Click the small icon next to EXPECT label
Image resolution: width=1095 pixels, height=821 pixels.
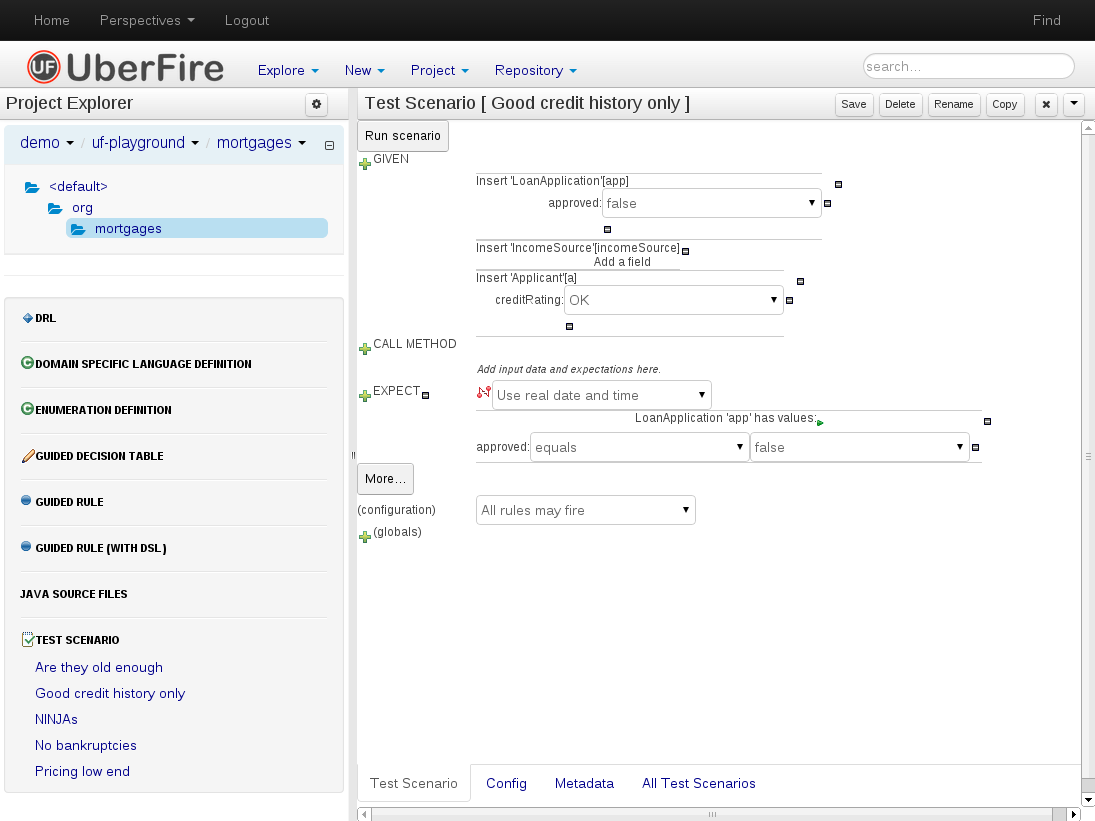tap(426, 395)
